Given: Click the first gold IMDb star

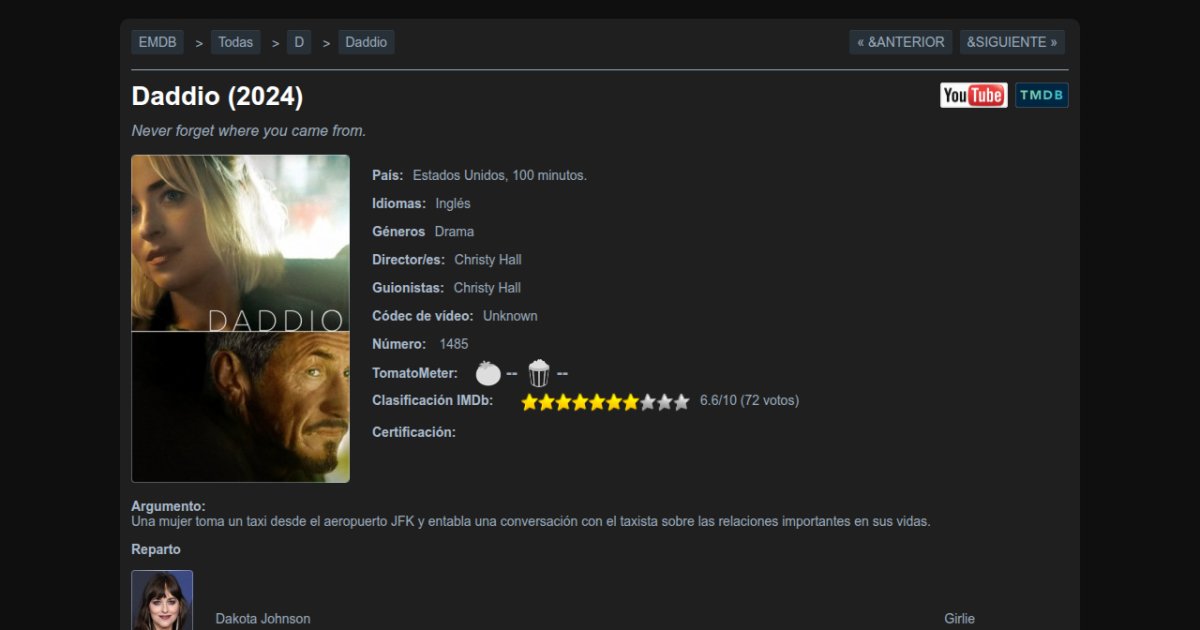Looking at the screenshot, I should pyautogui.click(x=530, y=402).
